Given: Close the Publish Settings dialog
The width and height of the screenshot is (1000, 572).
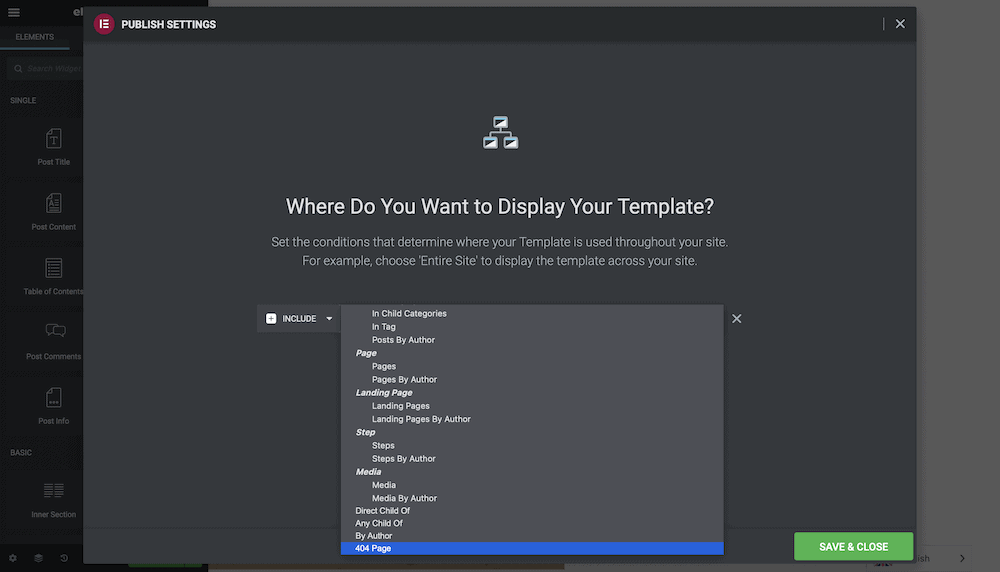Looking at the screenshot, I should tap(900, 24).
